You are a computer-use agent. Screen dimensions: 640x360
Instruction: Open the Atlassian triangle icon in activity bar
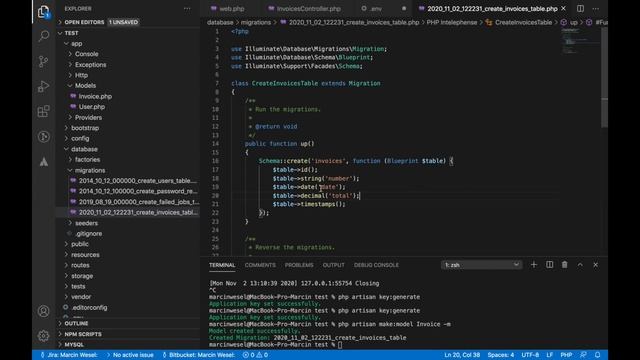point(44,162)
